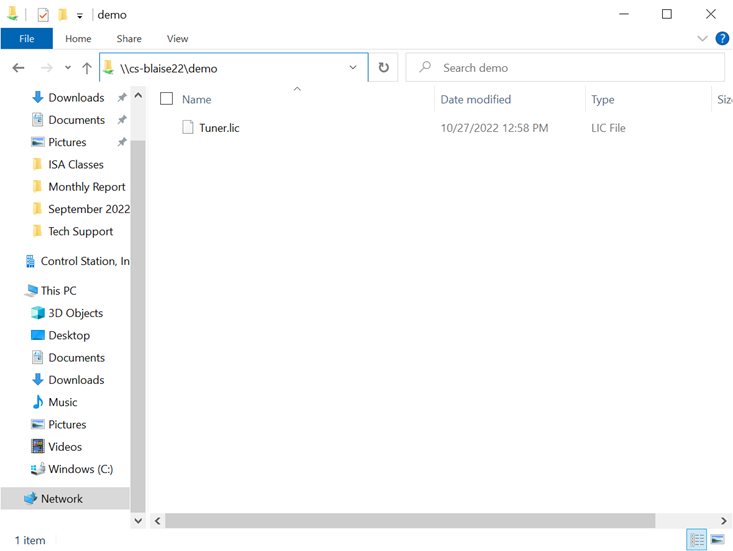Select Network in navigation pane
This screenshot has width=733, height=551.
(x=62, y=499)
